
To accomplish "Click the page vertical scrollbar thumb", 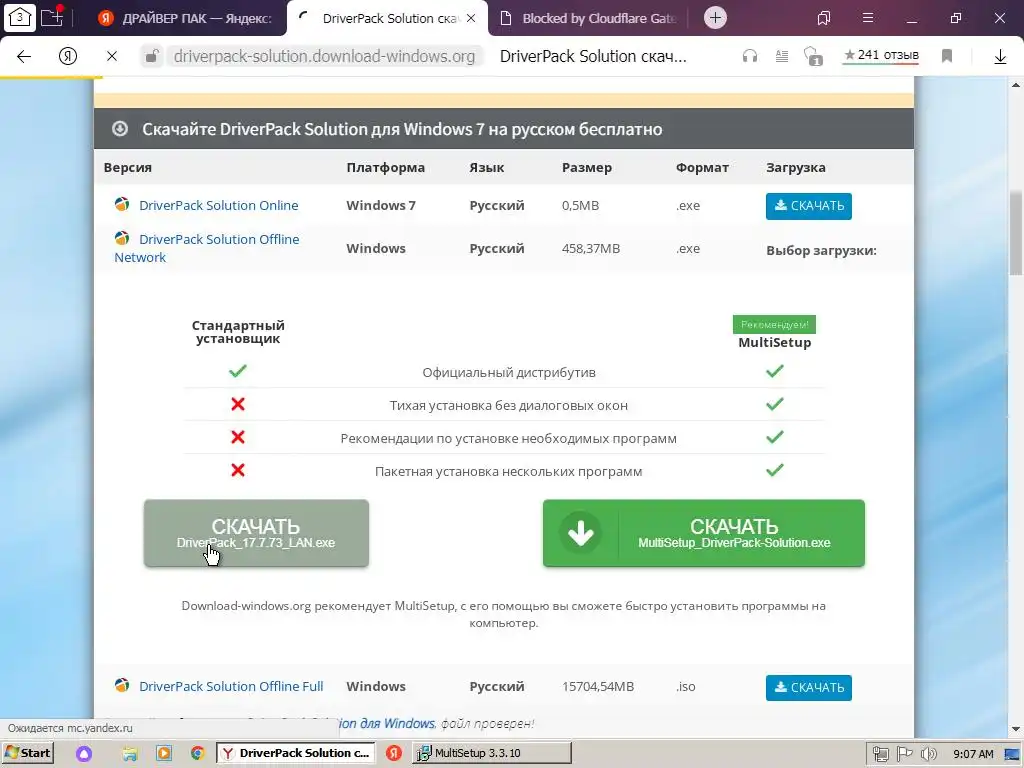I will click(1016, 232).
